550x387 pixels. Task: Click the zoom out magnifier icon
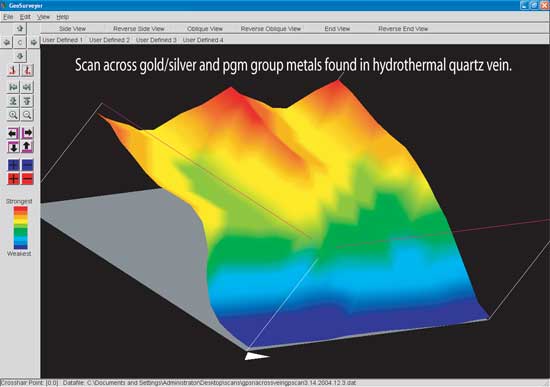coord(27,115)
